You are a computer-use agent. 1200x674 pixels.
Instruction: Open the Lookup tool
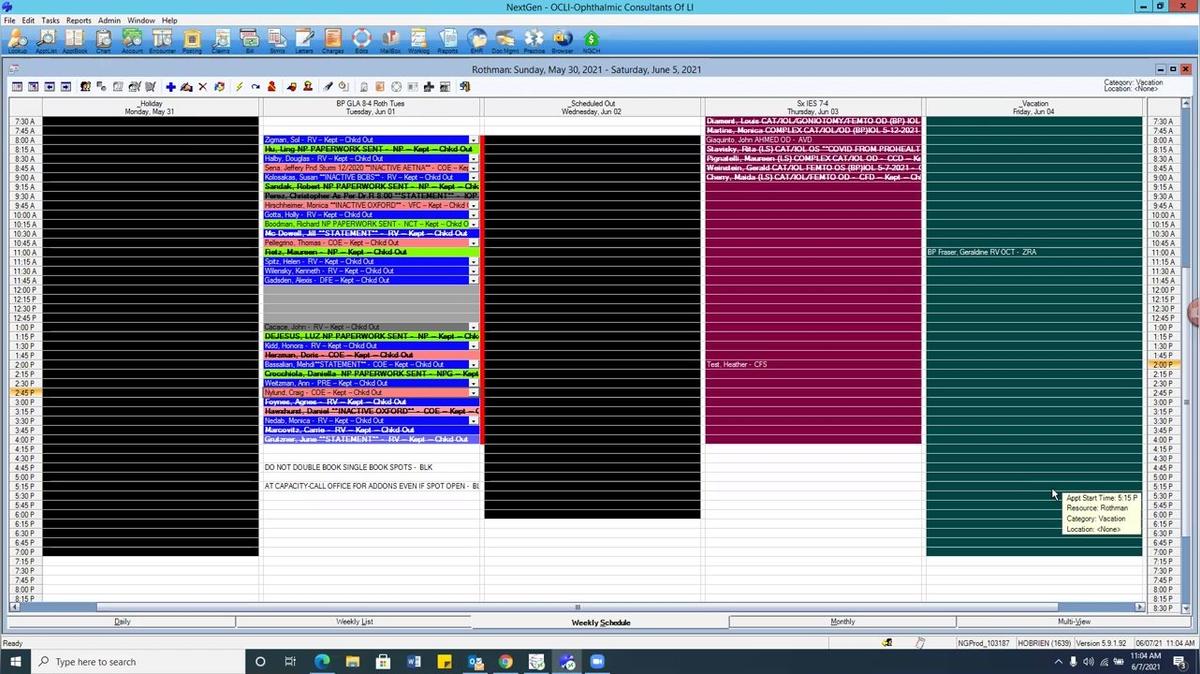click(17, 40)
